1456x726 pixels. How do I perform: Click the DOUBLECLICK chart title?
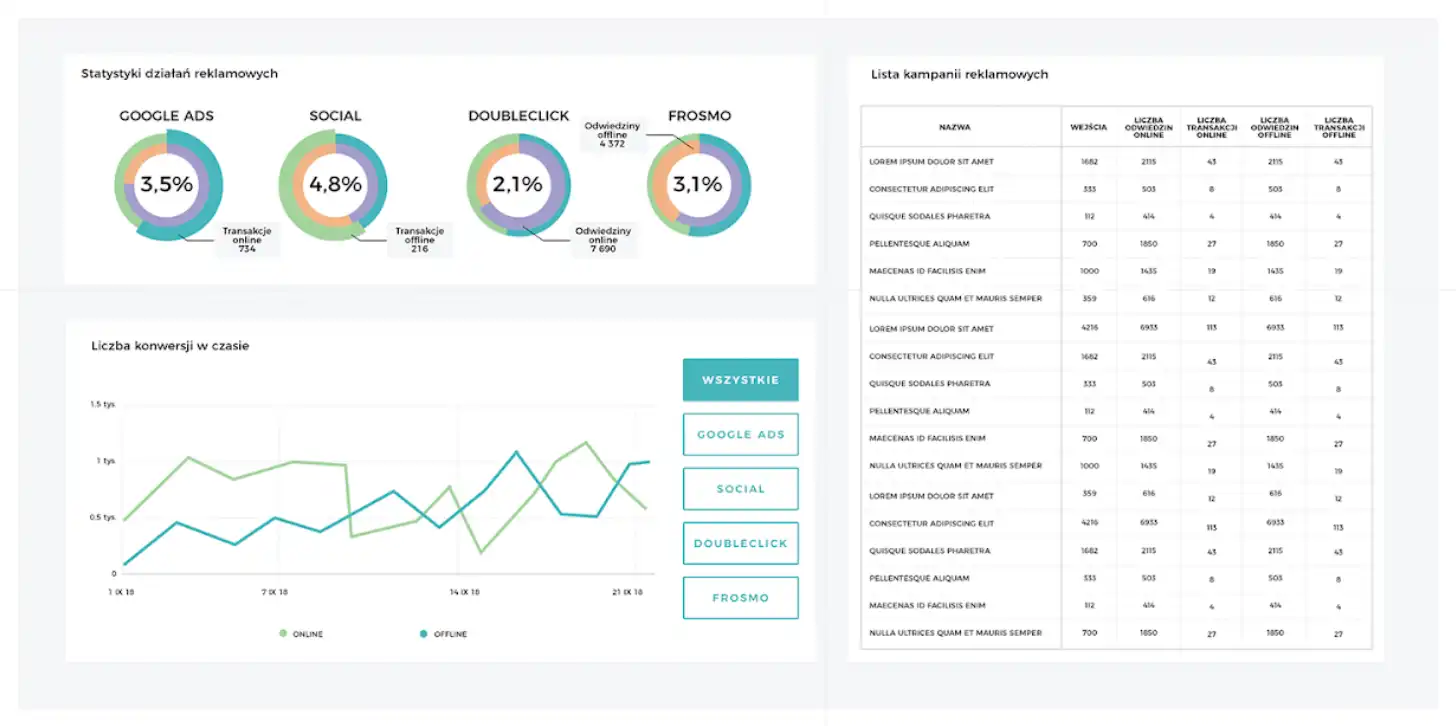(x=518, y=116)
